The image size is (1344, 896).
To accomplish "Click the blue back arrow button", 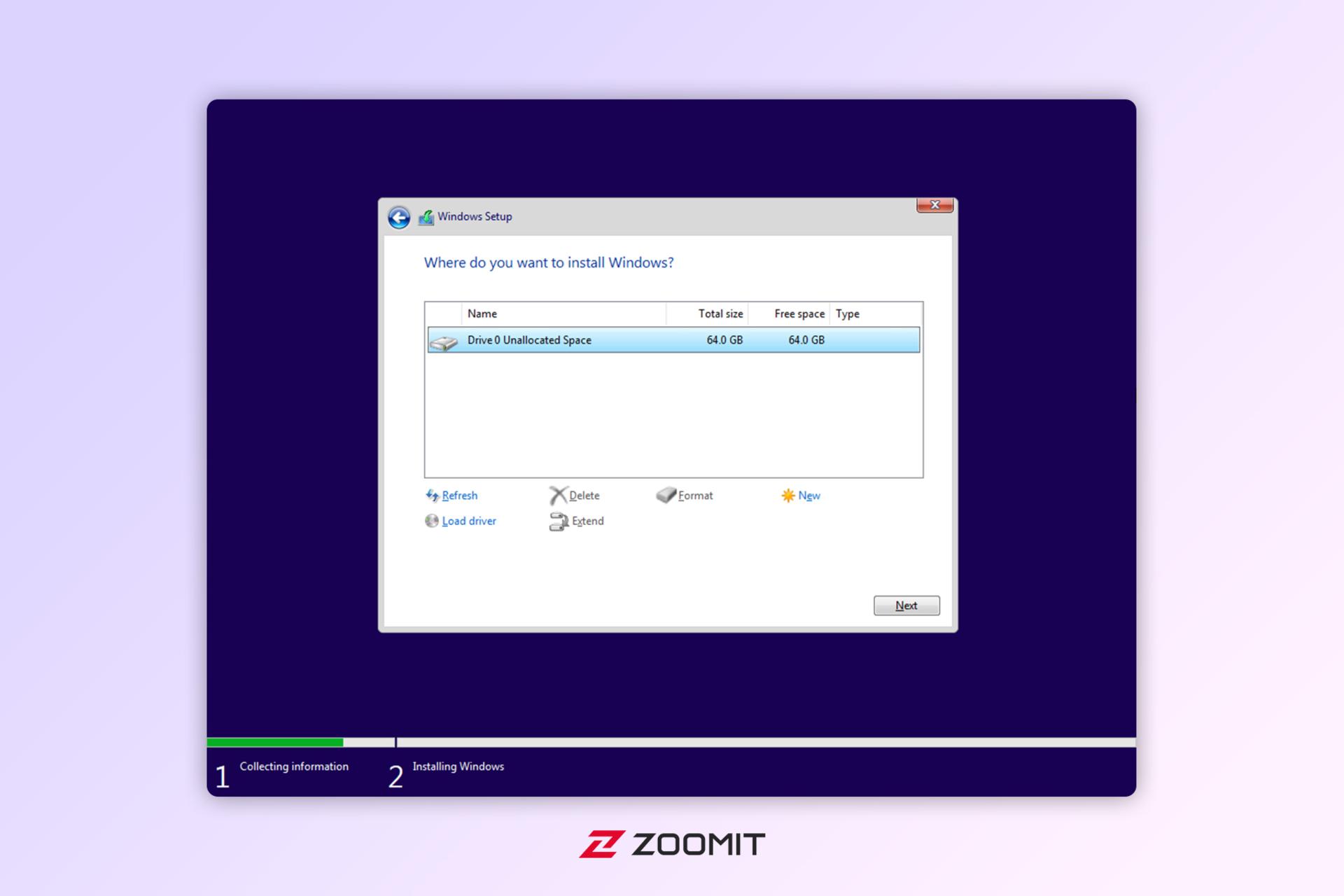I will 399,218.
